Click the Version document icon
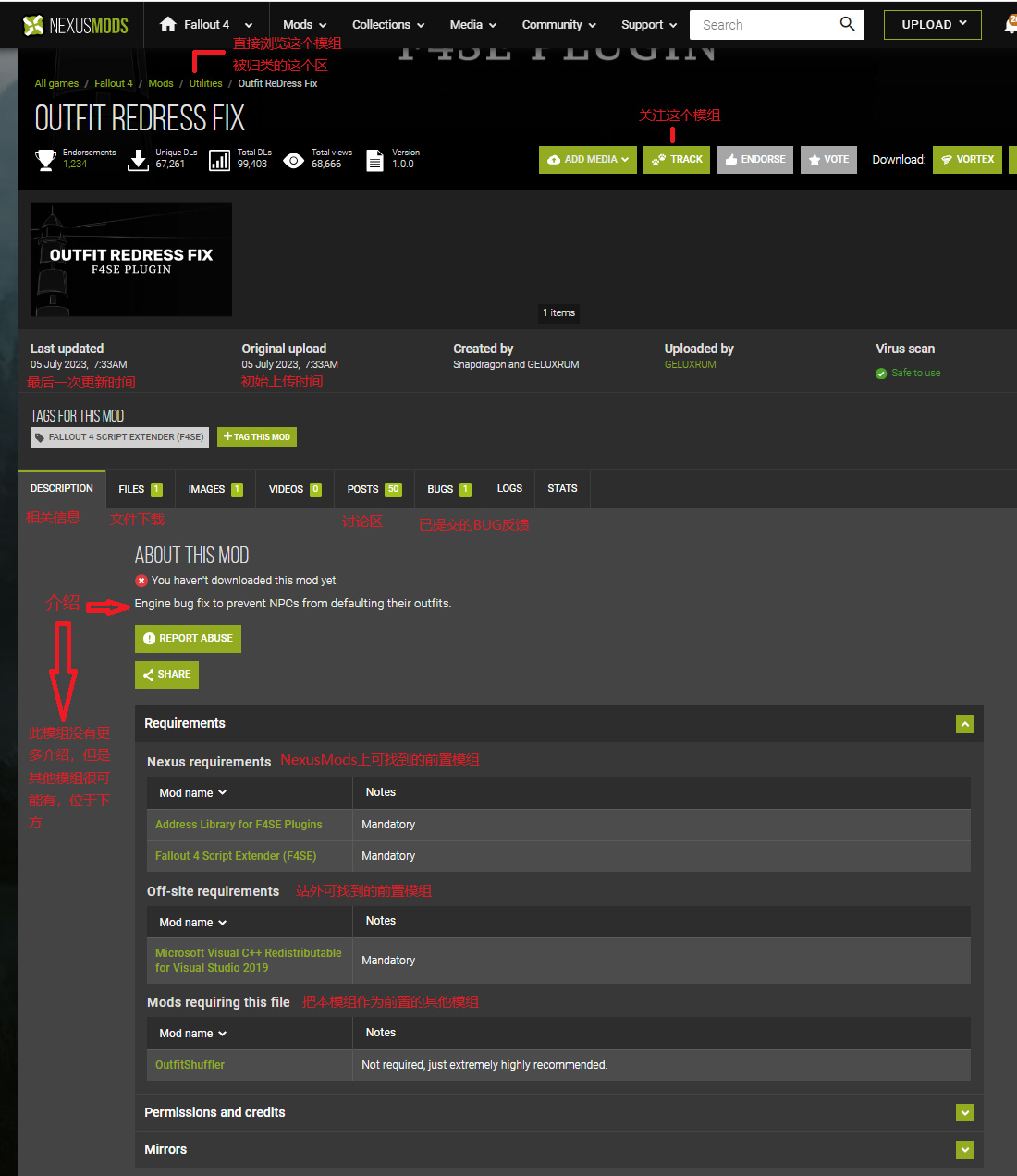The height and width of the screenshot is (1176, 1017). click(x=374, y=161)
